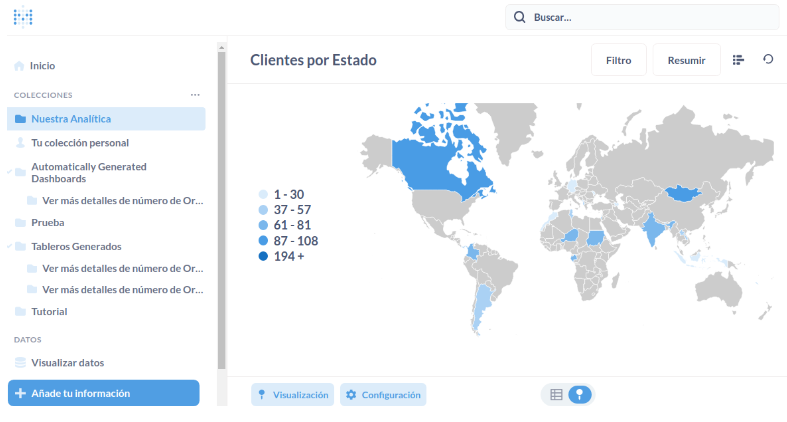787x422 pixels.
Task: Click the ellipsis icon beside Colecciones
Action: click(x=195, y=95)
